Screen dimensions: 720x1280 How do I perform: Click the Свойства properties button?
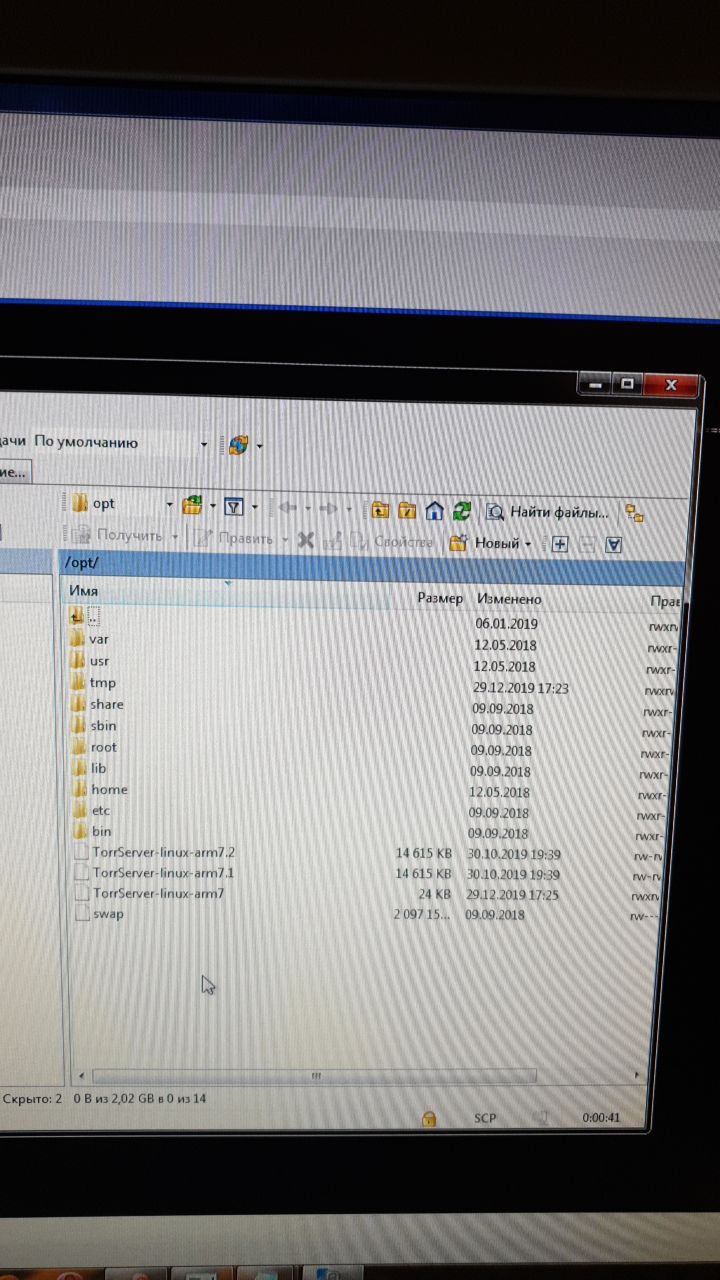point(392,541)
